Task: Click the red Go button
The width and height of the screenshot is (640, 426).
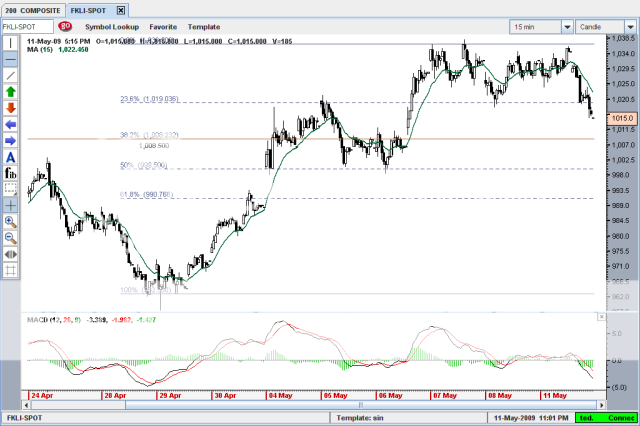Action: 65,26
